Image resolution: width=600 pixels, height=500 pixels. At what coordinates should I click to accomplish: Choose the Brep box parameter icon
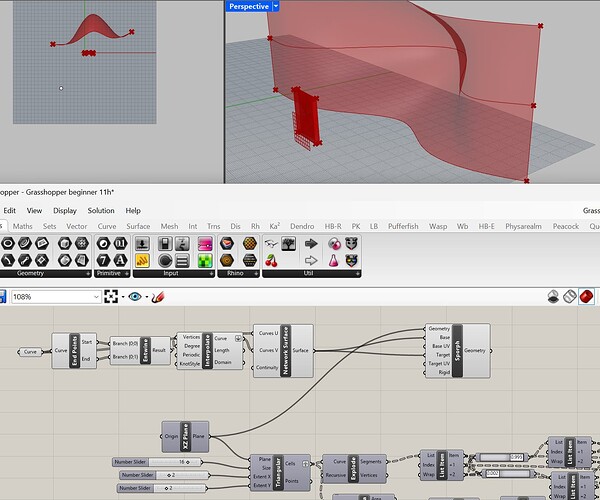coord(65,243)
